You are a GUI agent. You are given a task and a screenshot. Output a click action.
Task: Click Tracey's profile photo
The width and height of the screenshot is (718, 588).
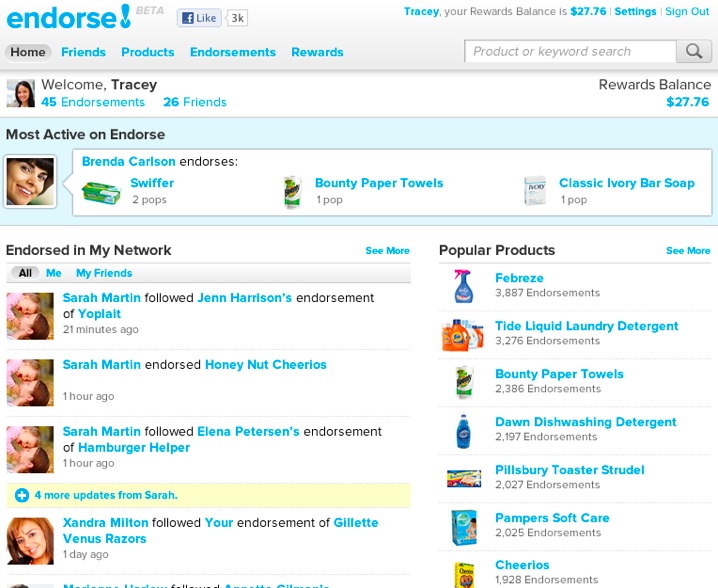coord(21,93)
